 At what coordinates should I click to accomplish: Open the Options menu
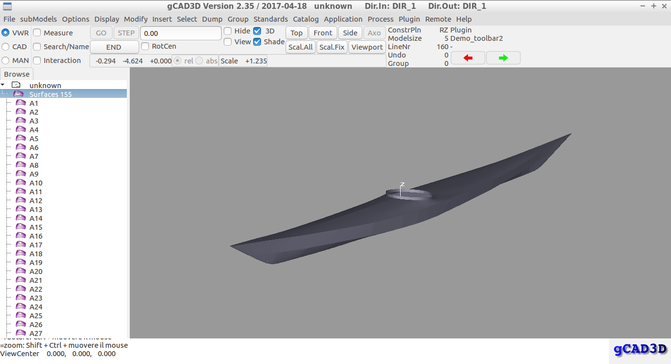[x=75, y=19]
